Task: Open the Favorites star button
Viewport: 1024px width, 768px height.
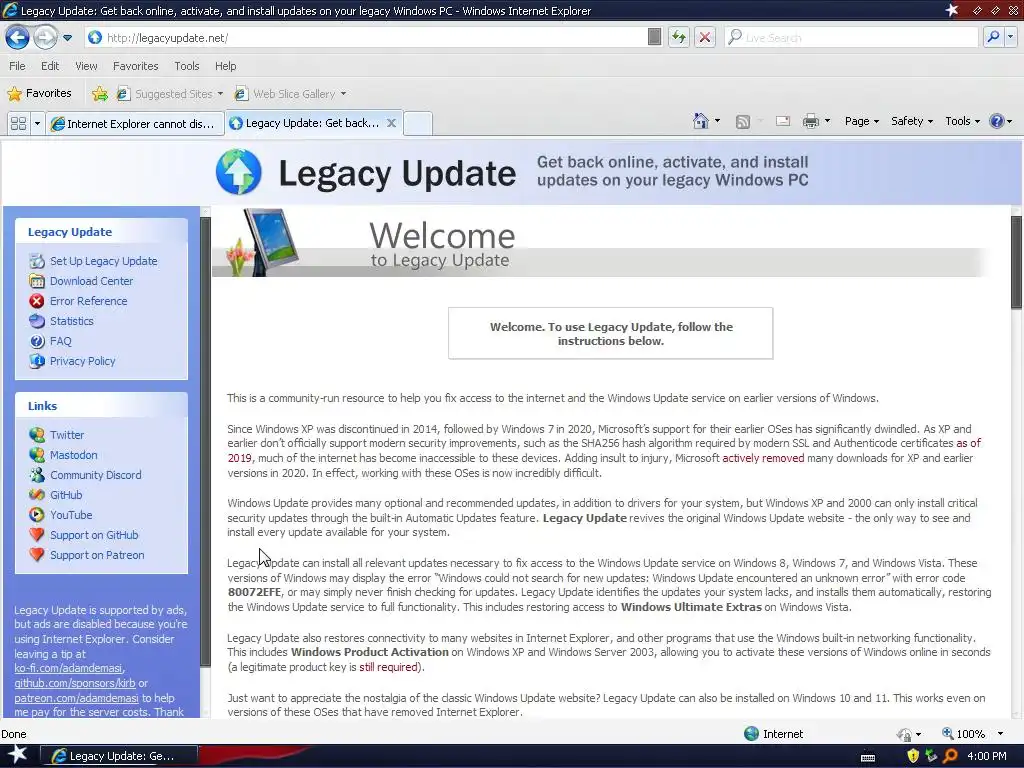Action: click(x=39, y=93)
